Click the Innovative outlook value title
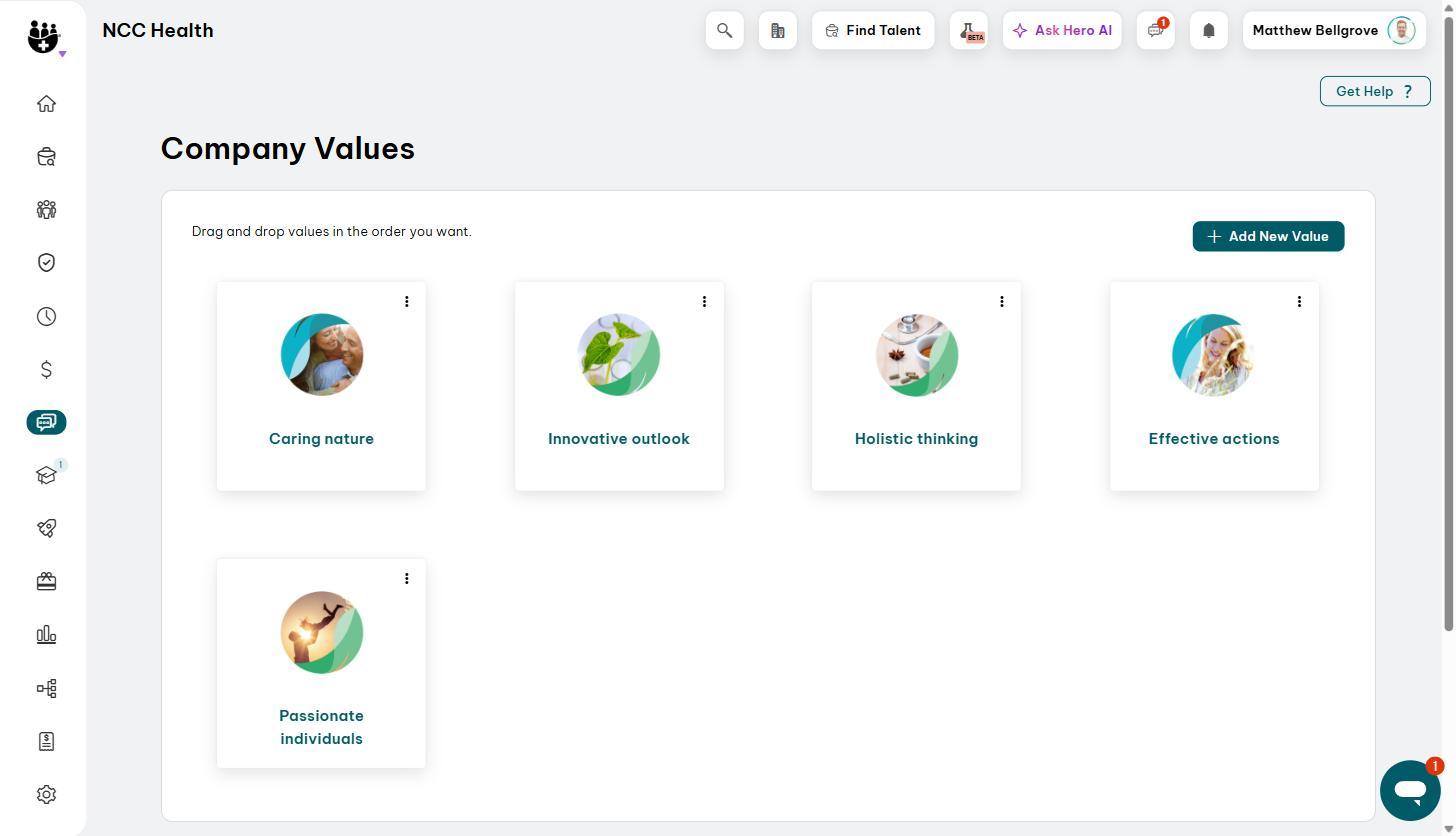 619,439
